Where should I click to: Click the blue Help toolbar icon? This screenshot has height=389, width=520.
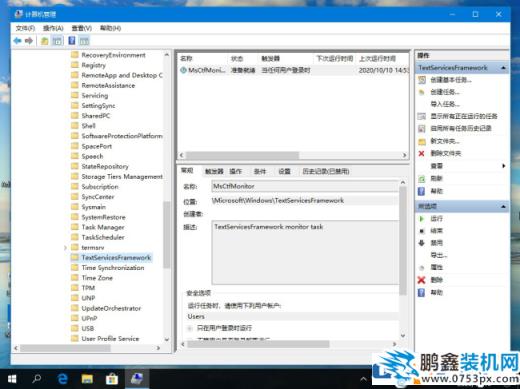[71, 41]
